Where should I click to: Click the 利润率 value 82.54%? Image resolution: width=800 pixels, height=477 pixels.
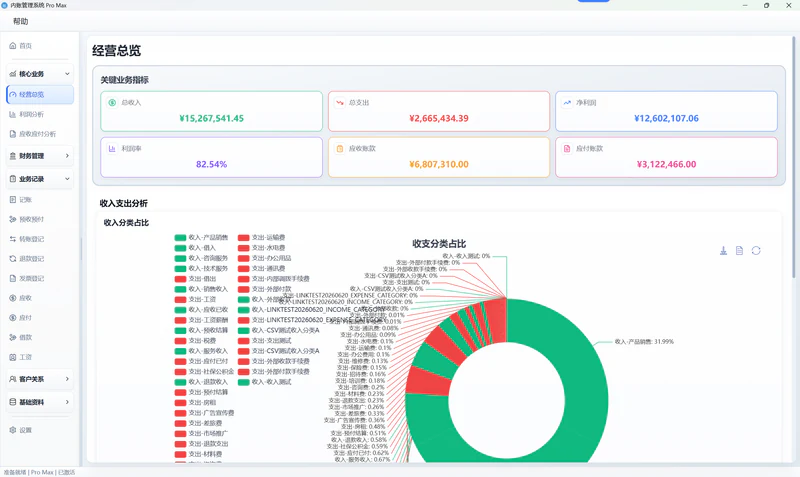[x=211, y=164]
